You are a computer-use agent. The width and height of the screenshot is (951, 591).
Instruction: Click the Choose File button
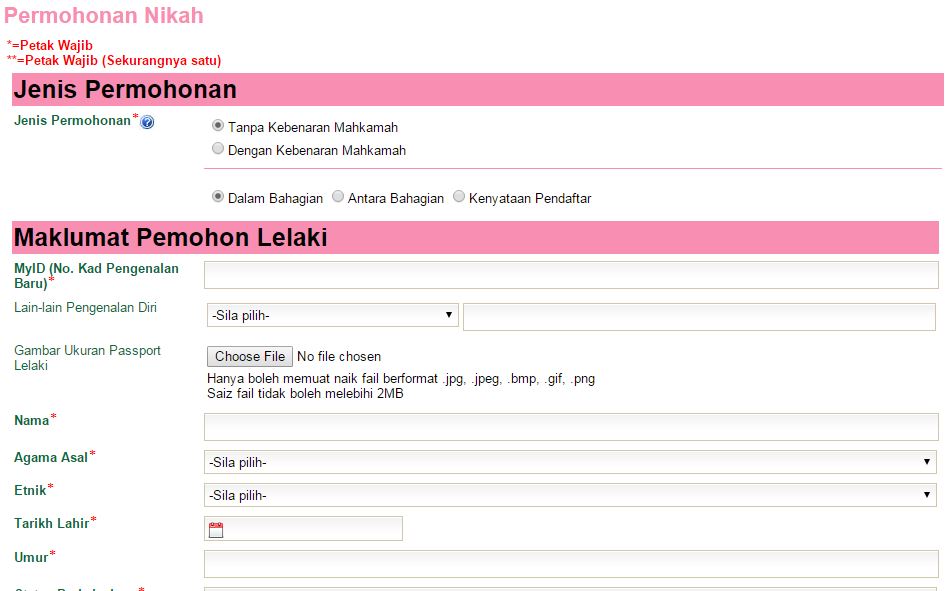pos(250,356)
